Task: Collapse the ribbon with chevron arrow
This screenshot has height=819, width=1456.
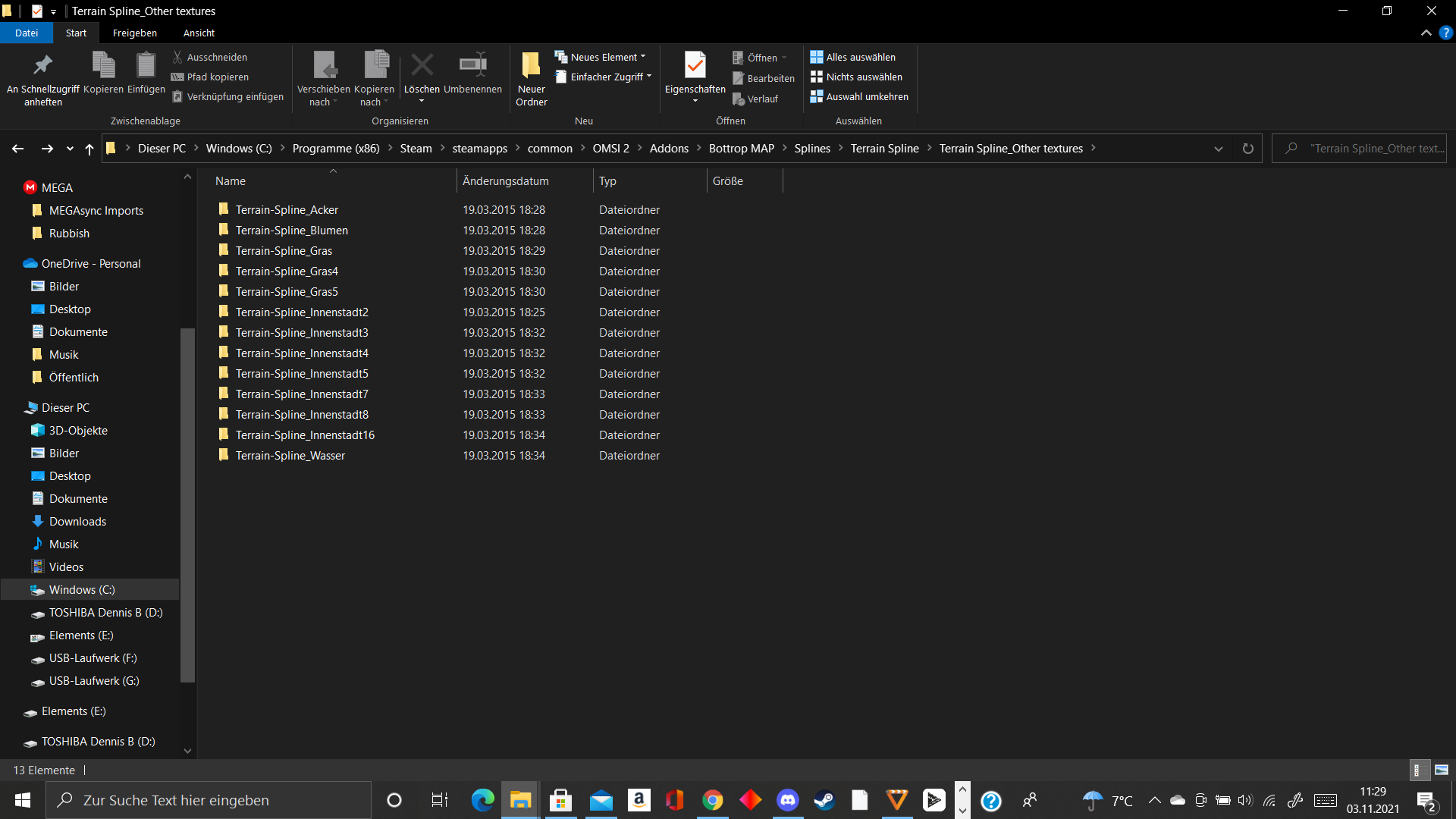Action: 1426,33
